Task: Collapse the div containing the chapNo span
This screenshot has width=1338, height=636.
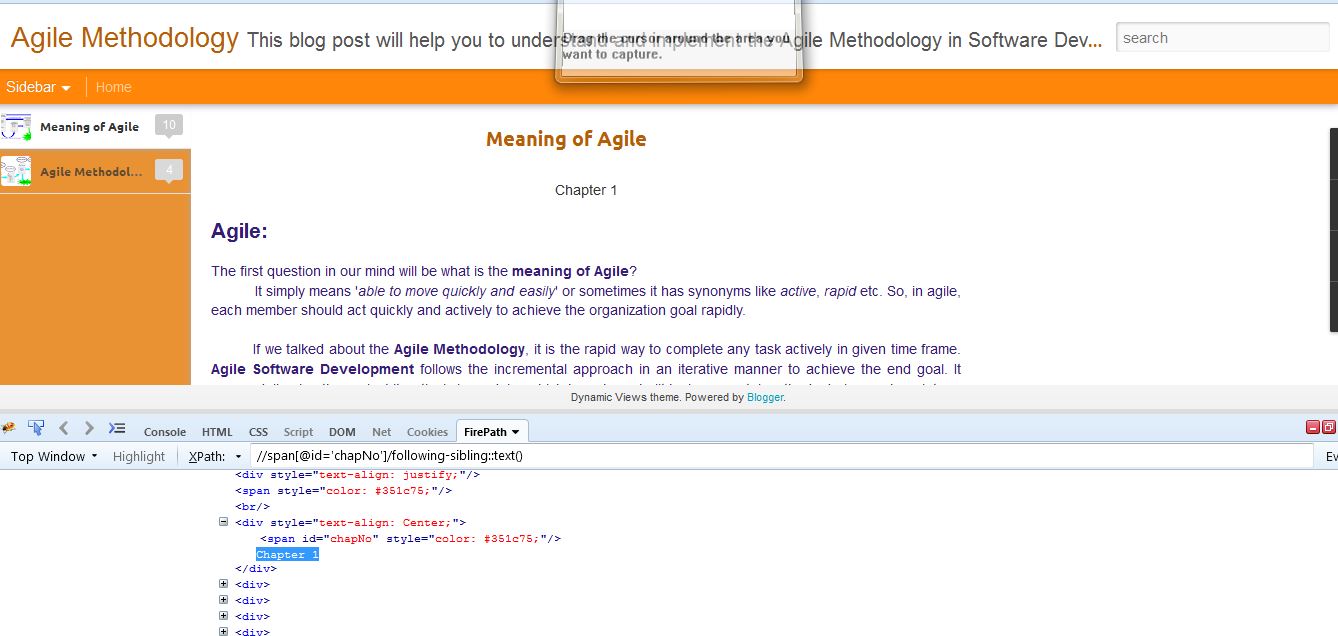Action: [x=222, y=522]
